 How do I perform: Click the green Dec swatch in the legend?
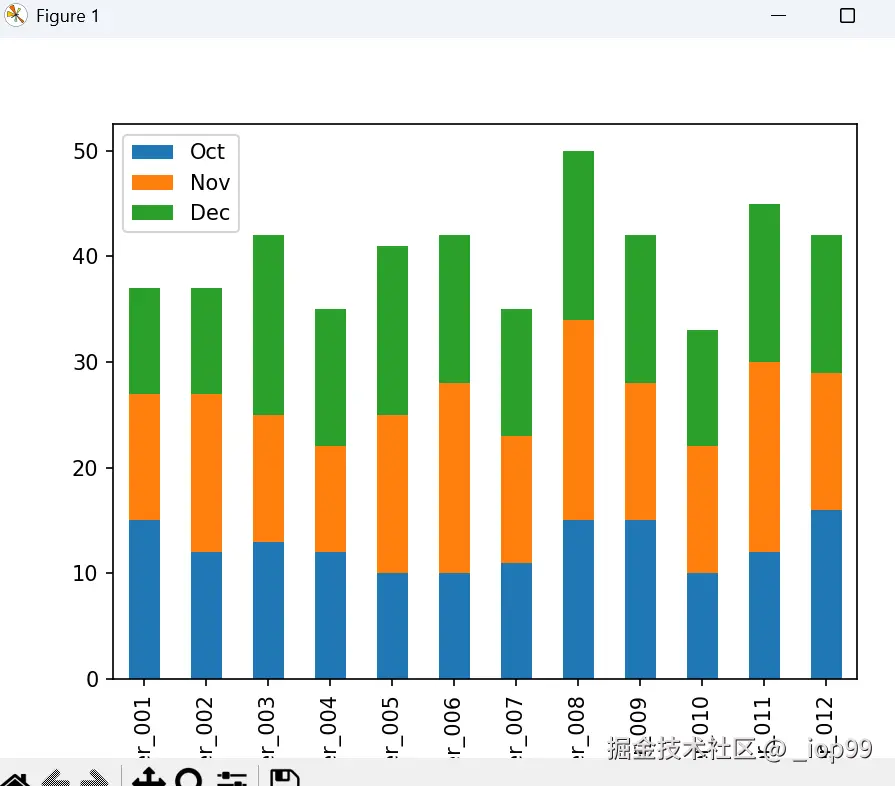pyautogui.click(x=152, y=212)
